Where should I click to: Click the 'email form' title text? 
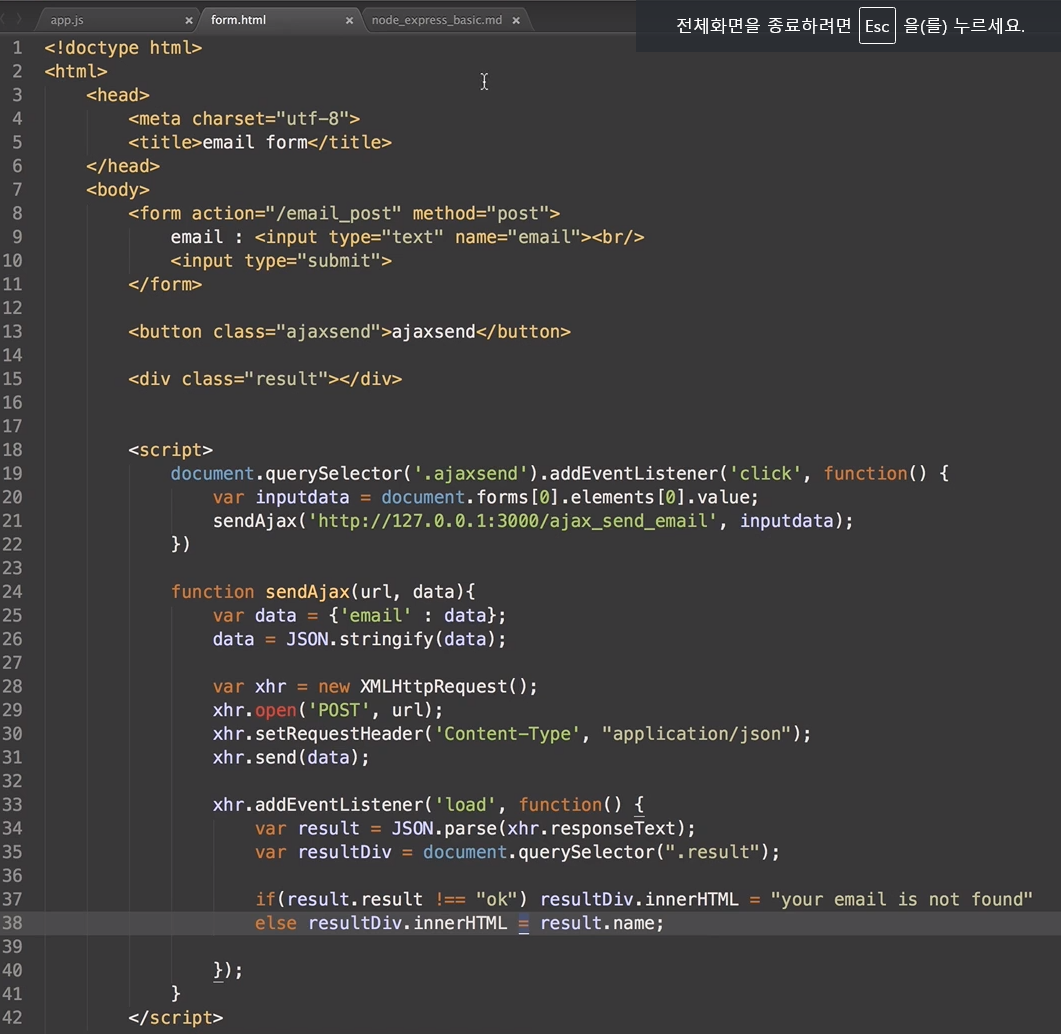tap(255, 143)
